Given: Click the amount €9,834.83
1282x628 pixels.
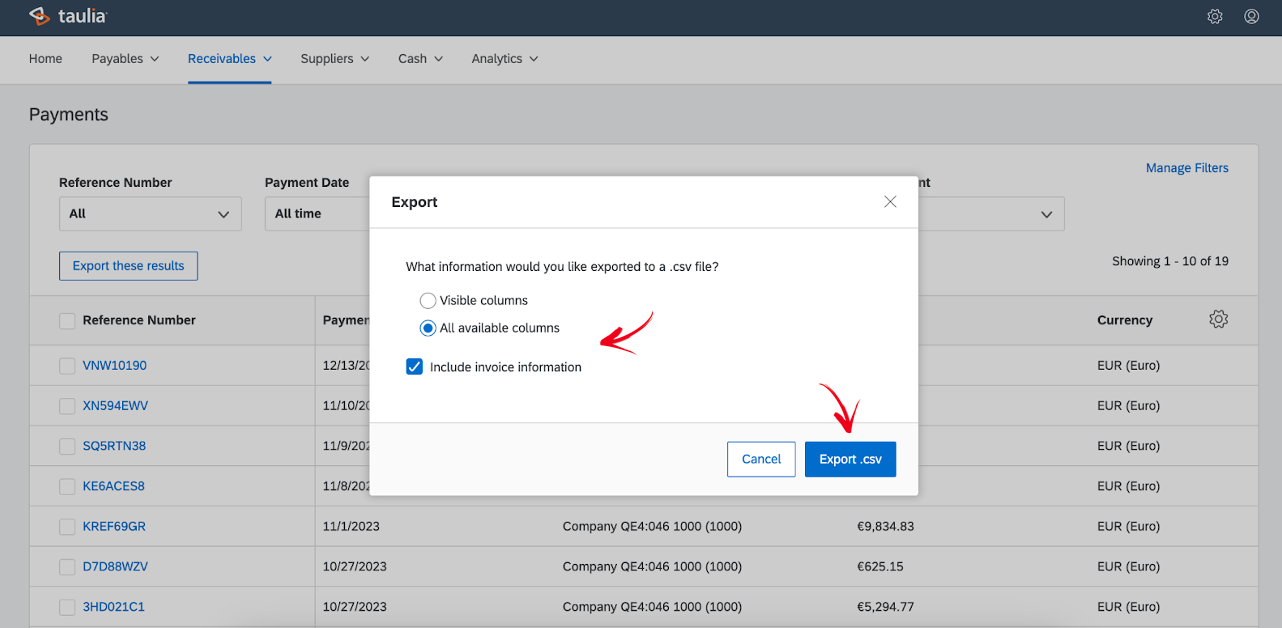Looking at the screenshot, I should point(885,526).
